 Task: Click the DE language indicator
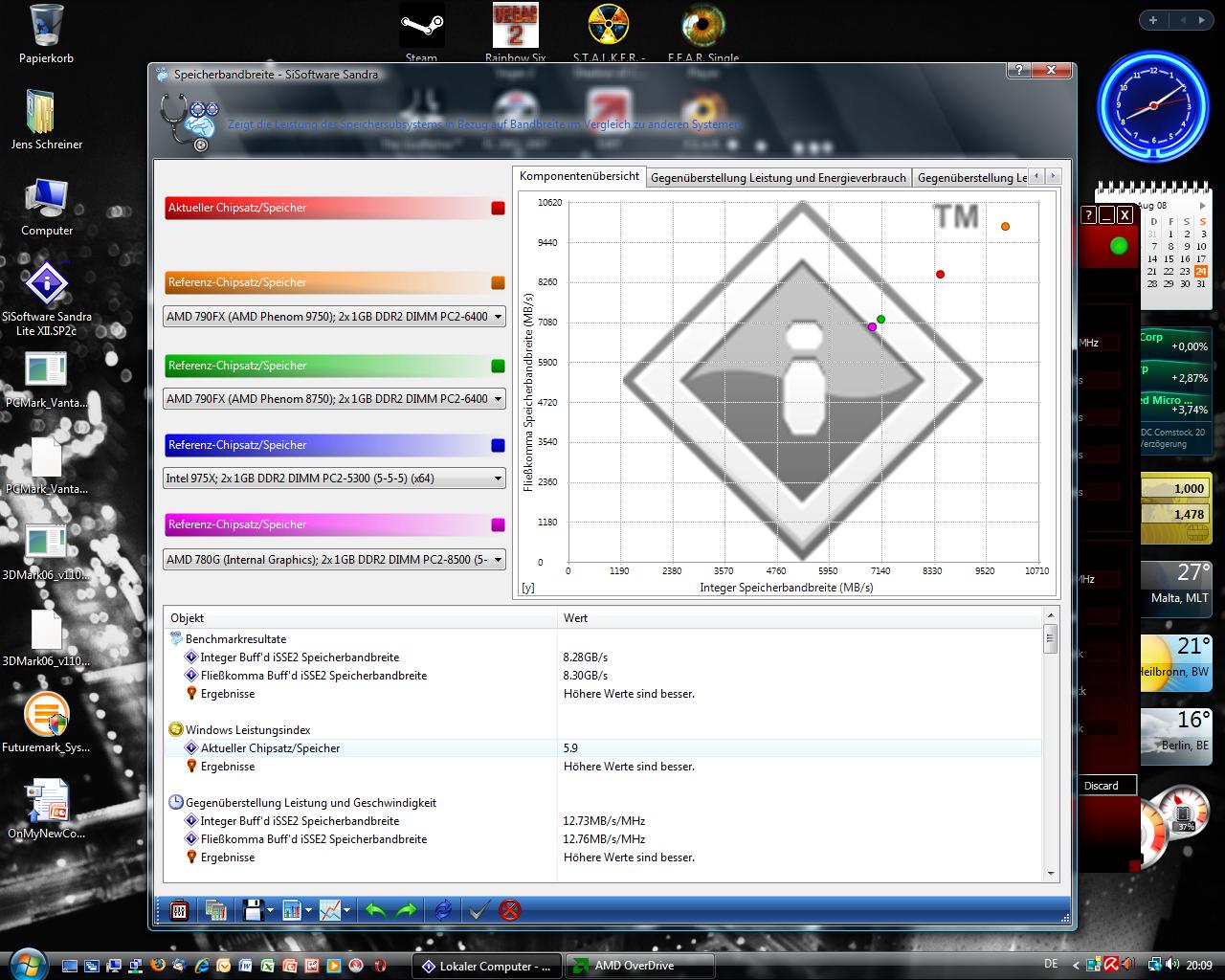tap(1051, 965)
